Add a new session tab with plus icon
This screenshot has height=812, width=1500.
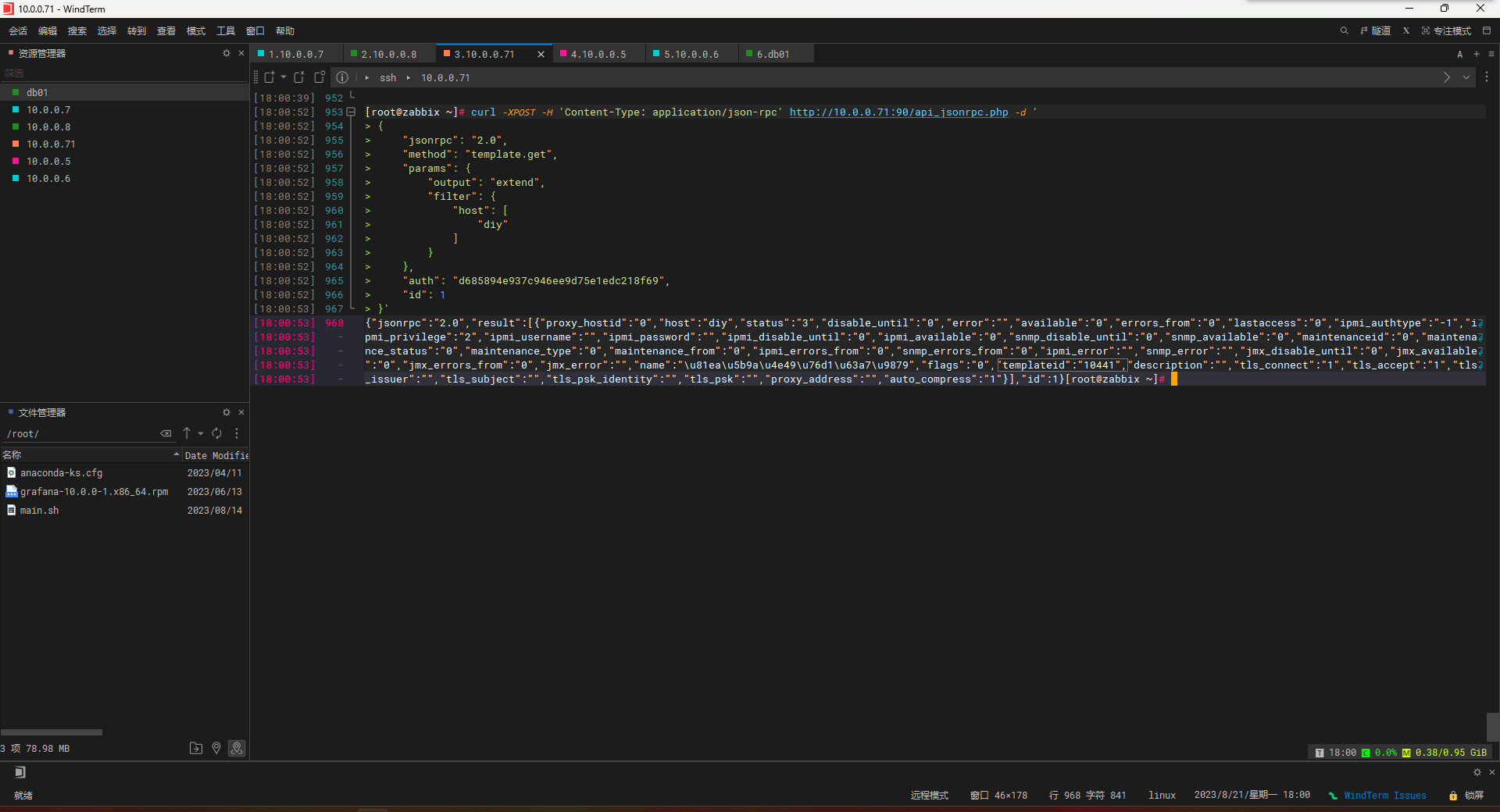tap(1477, 54)
